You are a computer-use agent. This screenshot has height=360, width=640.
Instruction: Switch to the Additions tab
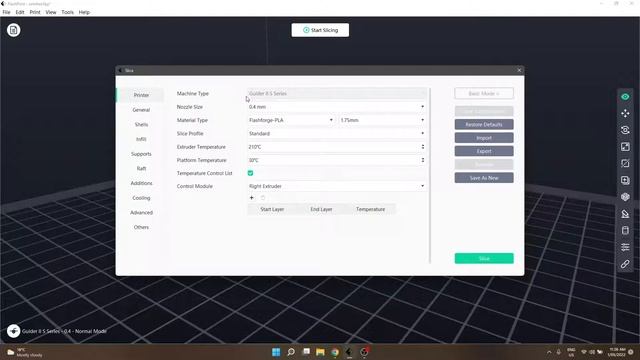[x=141, y=183]
